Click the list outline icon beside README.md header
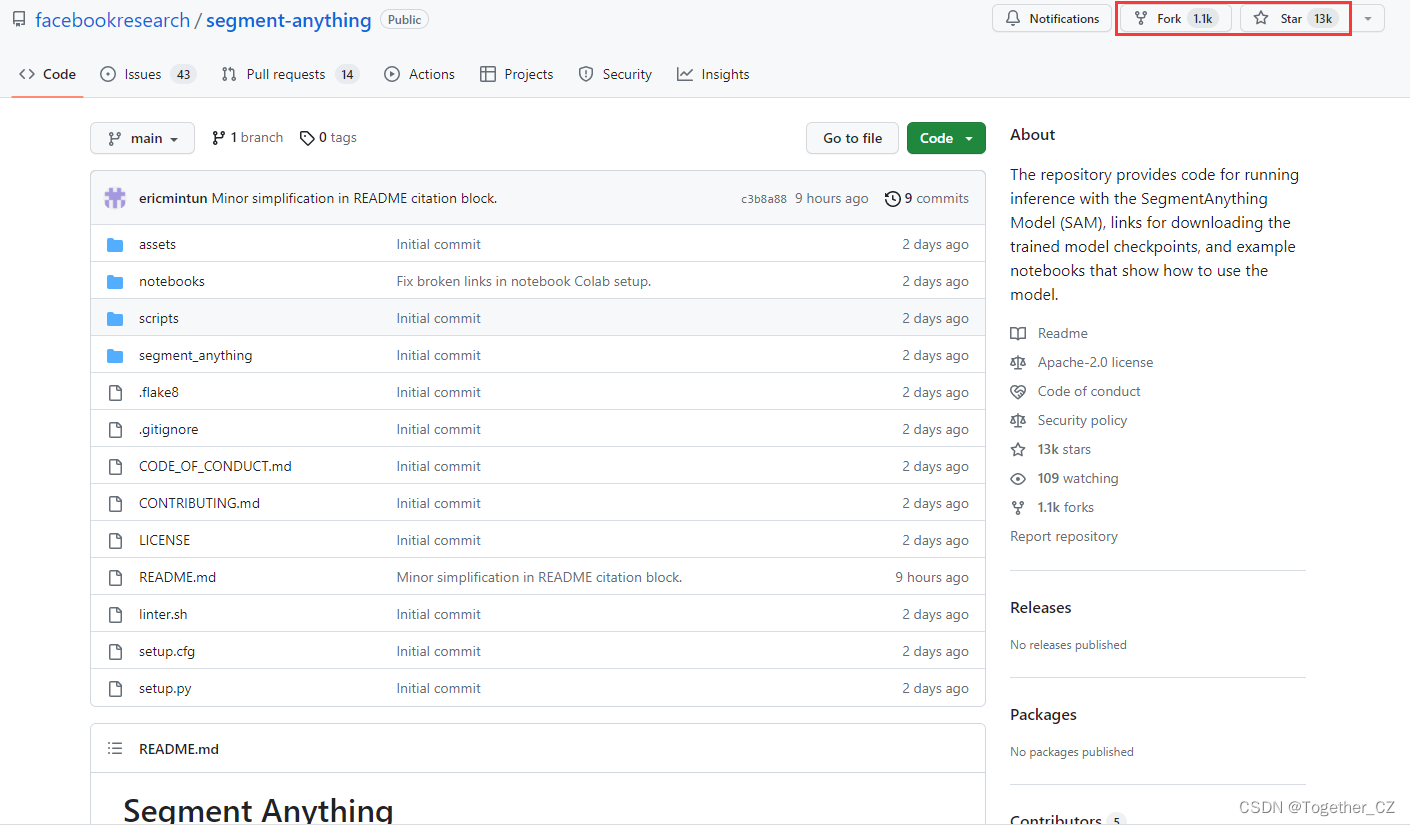1410x826 pixels. pos(115,749)
